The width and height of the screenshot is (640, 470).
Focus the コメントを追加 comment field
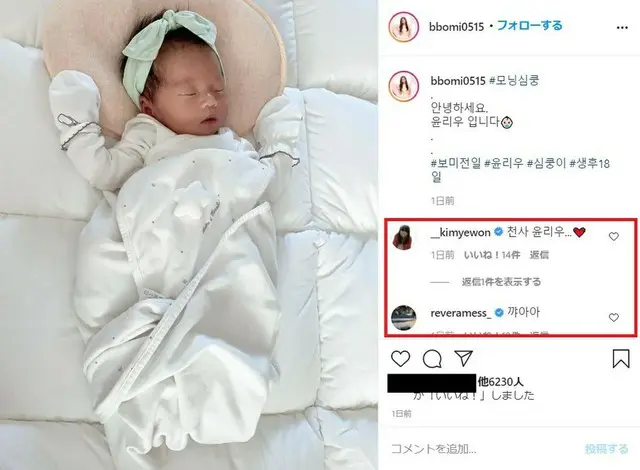coord(482,449)
